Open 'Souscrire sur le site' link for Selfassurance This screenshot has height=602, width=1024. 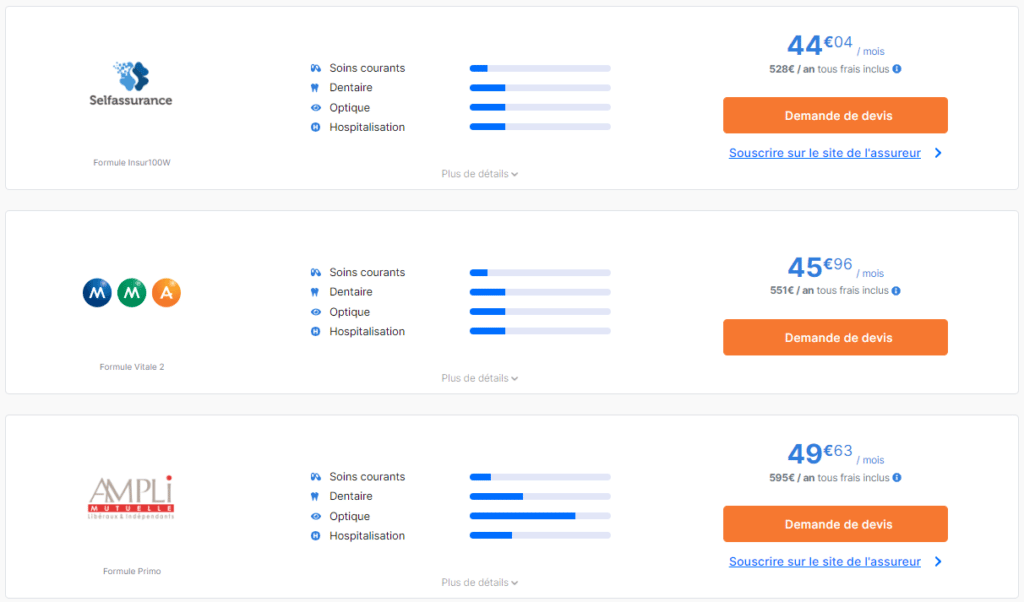pyautogui.click(x=825, y=153)
